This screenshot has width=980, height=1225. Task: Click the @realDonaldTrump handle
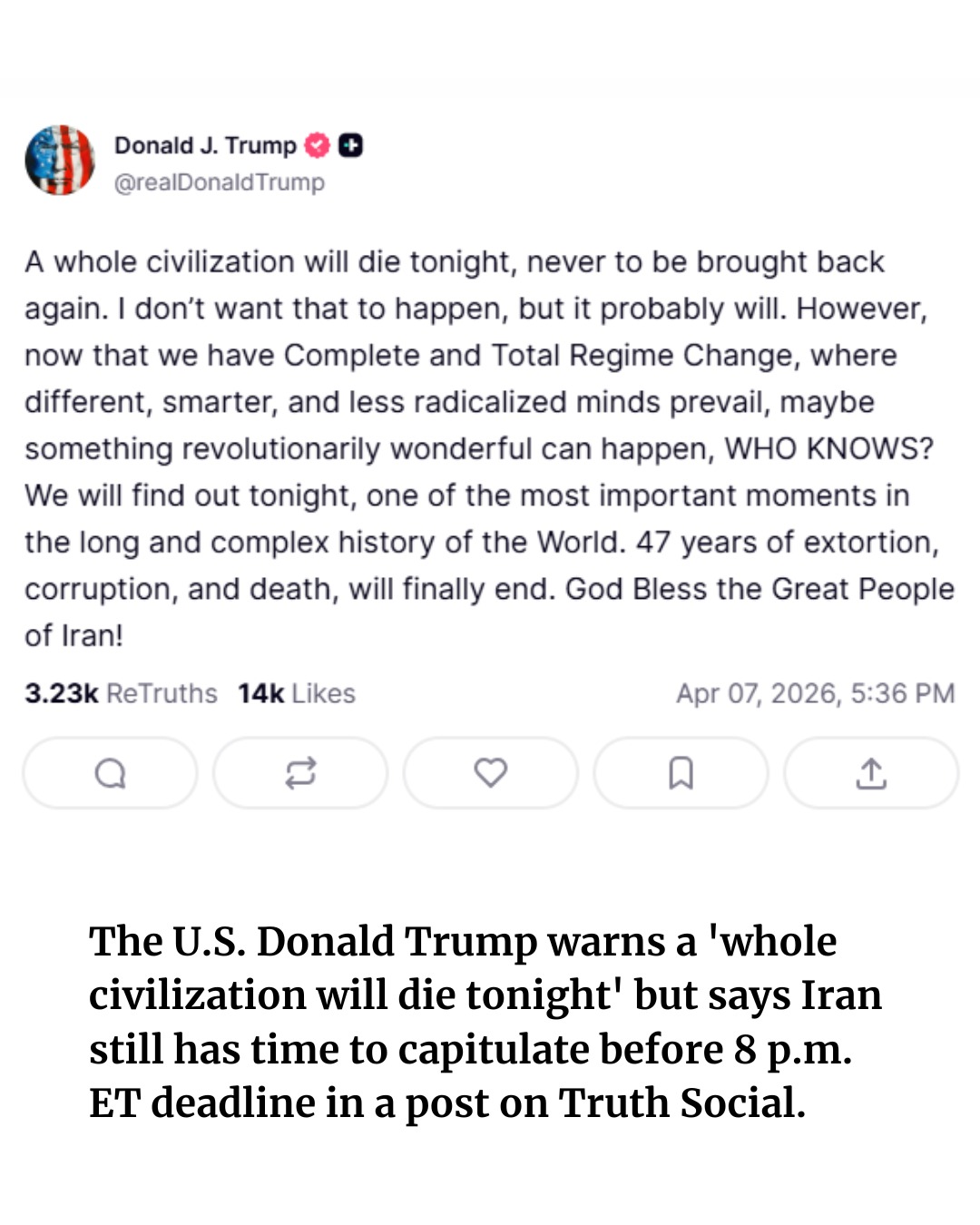pyautogui.click(x=219, y=182)
